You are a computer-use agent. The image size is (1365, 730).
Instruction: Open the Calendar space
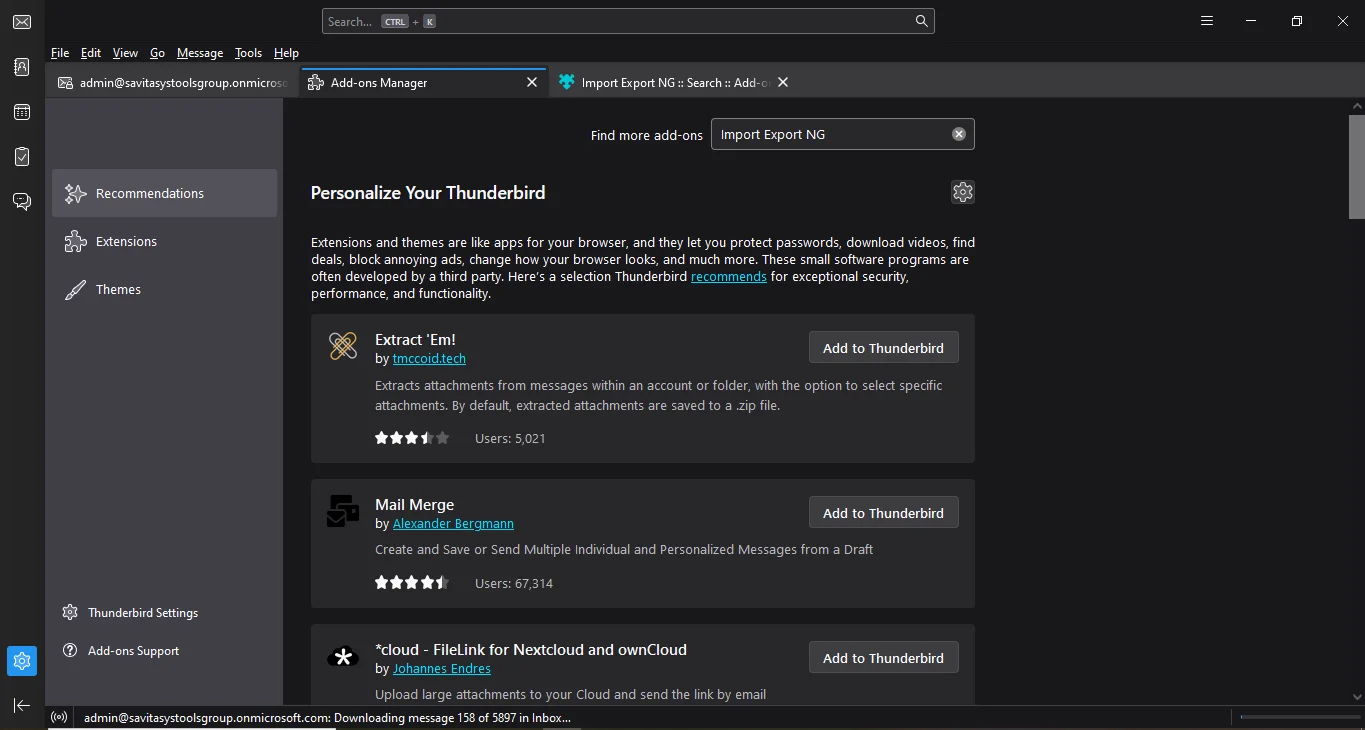tap(22, 112)
